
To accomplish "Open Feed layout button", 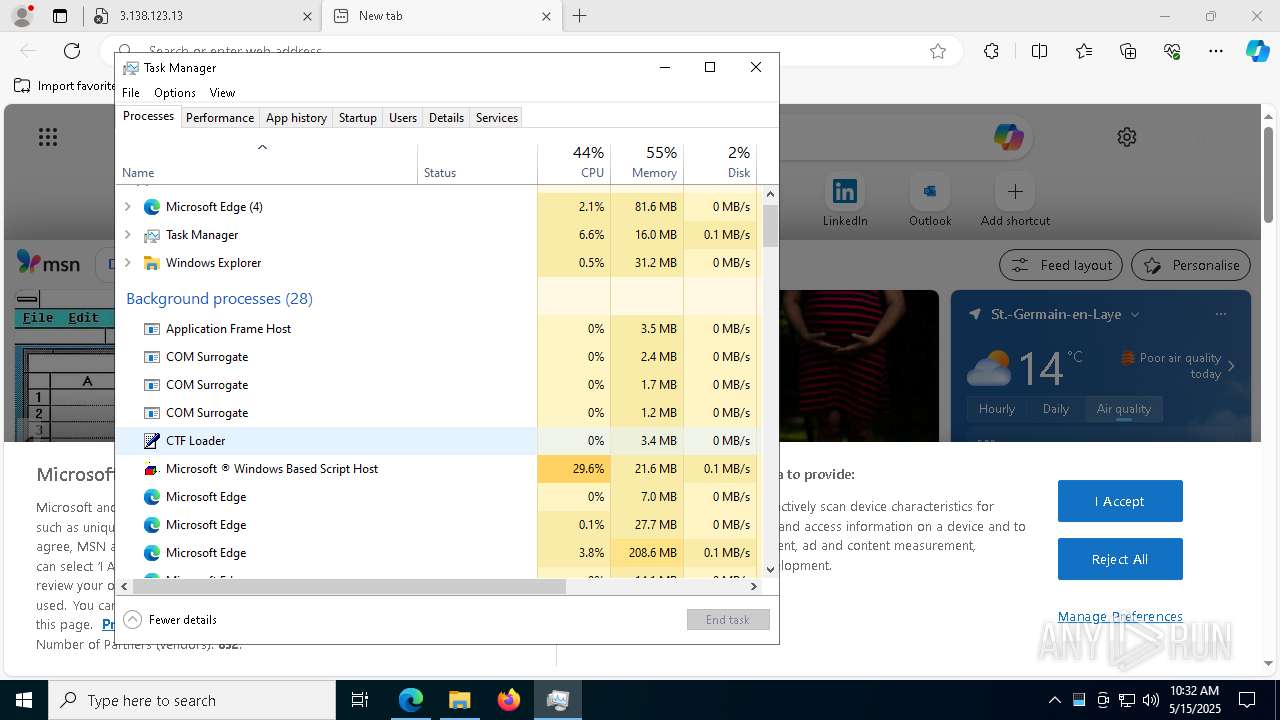I will pos(1061,265).
